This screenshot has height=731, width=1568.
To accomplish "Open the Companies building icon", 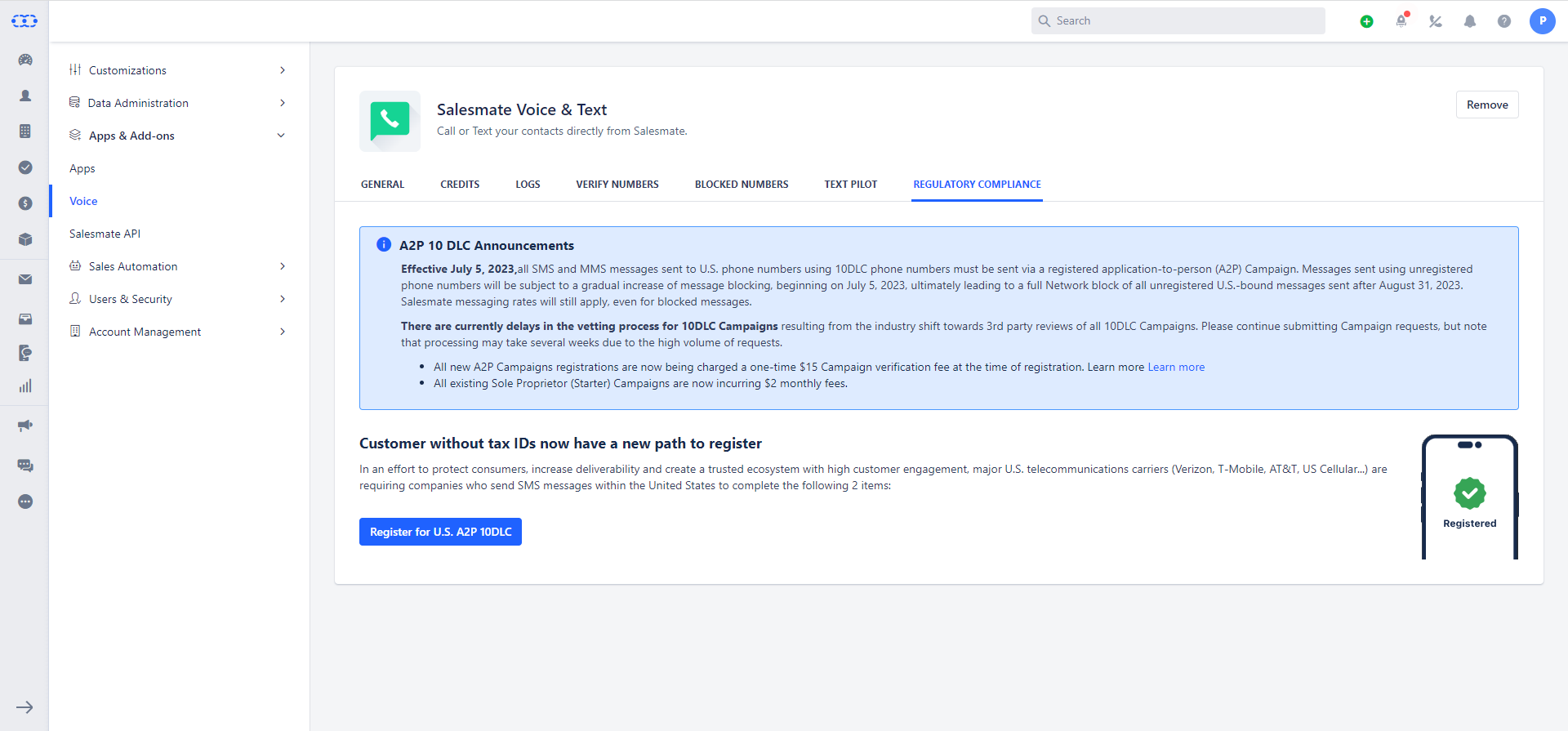I will [x=25, y=131].
